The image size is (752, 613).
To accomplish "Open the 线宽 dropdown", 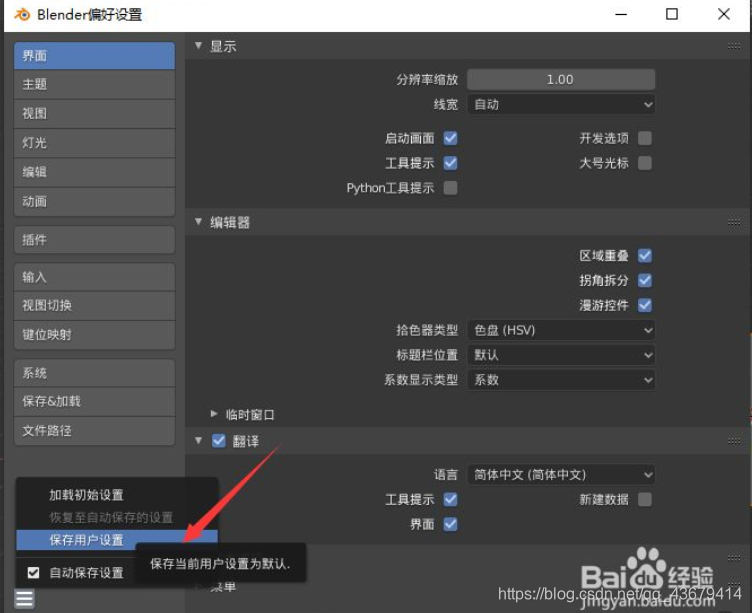I will (561, 104).
